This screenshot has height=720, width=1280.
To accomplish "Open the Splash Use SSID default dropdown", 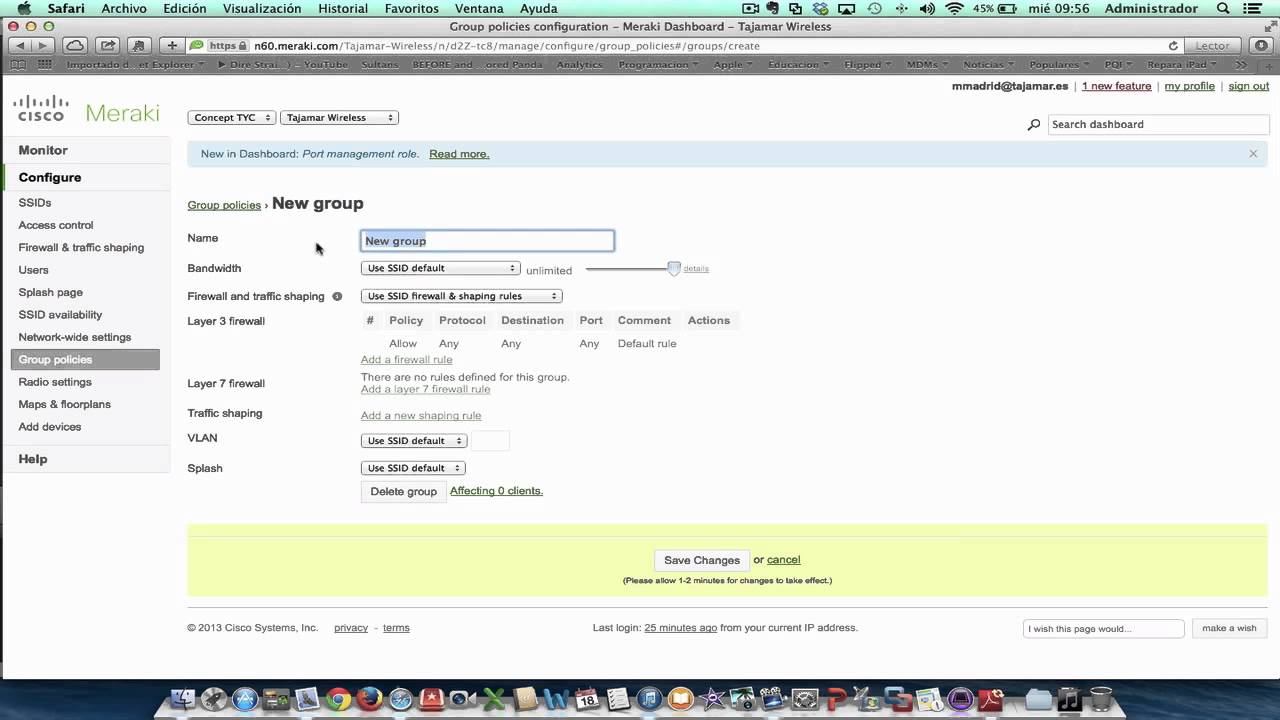I will [x=413, y=468].
